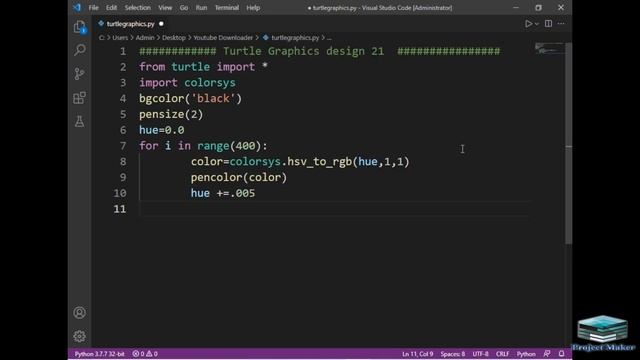Open notifications bell in status bar
Viewport: 640px width, 360px height.
562,354
